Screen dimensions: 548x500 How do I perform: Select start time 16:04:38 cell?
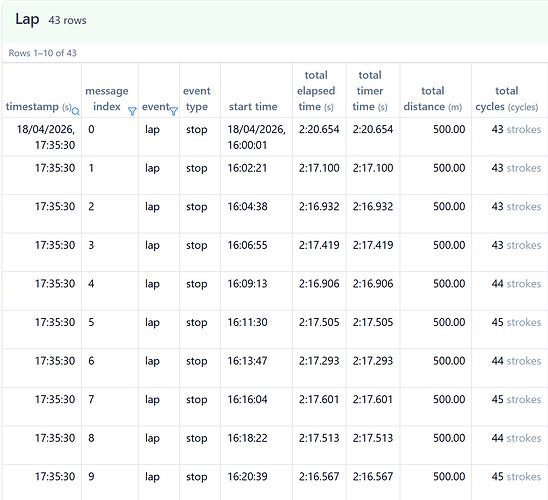click(x=247, y=207)
